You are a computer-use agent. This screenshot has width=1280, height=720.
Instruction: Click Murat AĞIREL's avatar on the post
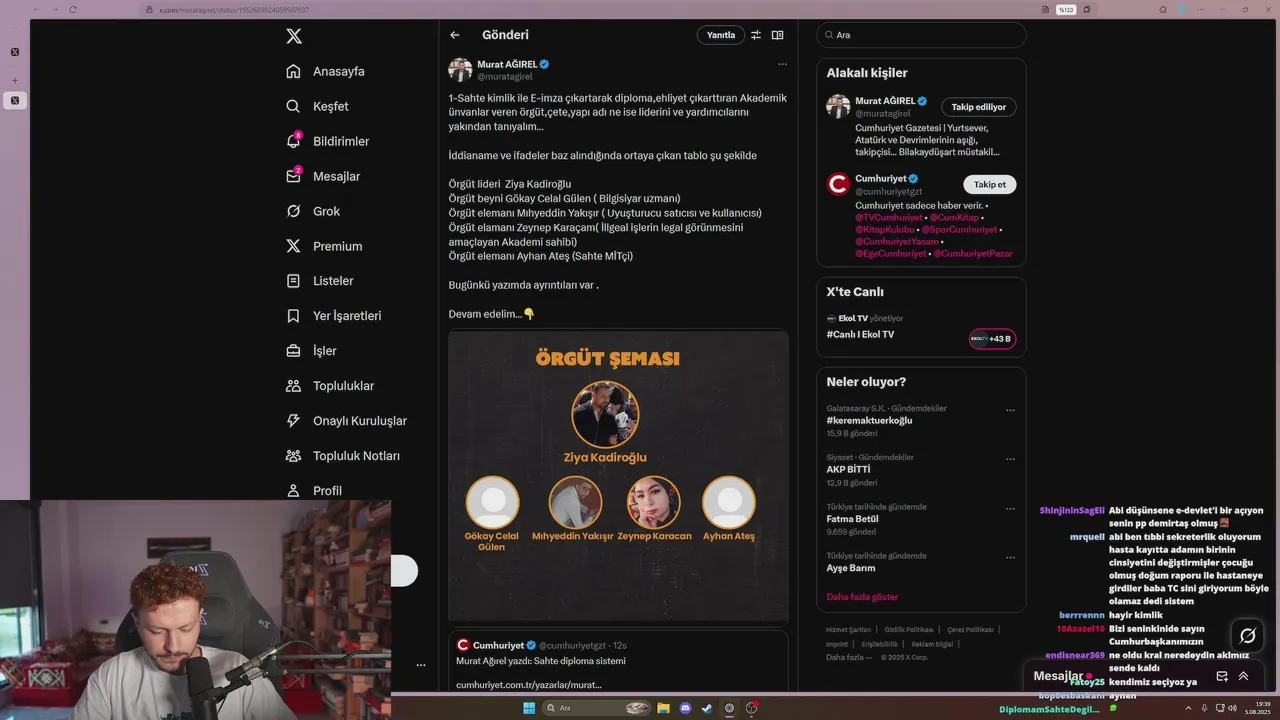click(460, 69)
